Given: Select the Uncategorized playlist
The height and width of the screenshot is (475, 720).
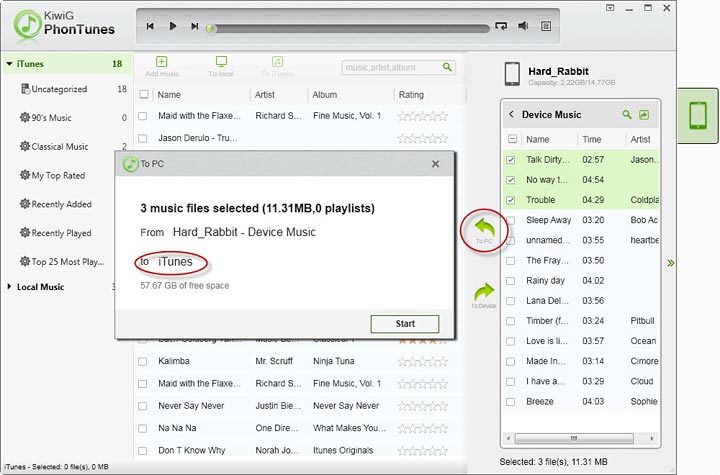Looking at the screenshot, I should 59,89.
